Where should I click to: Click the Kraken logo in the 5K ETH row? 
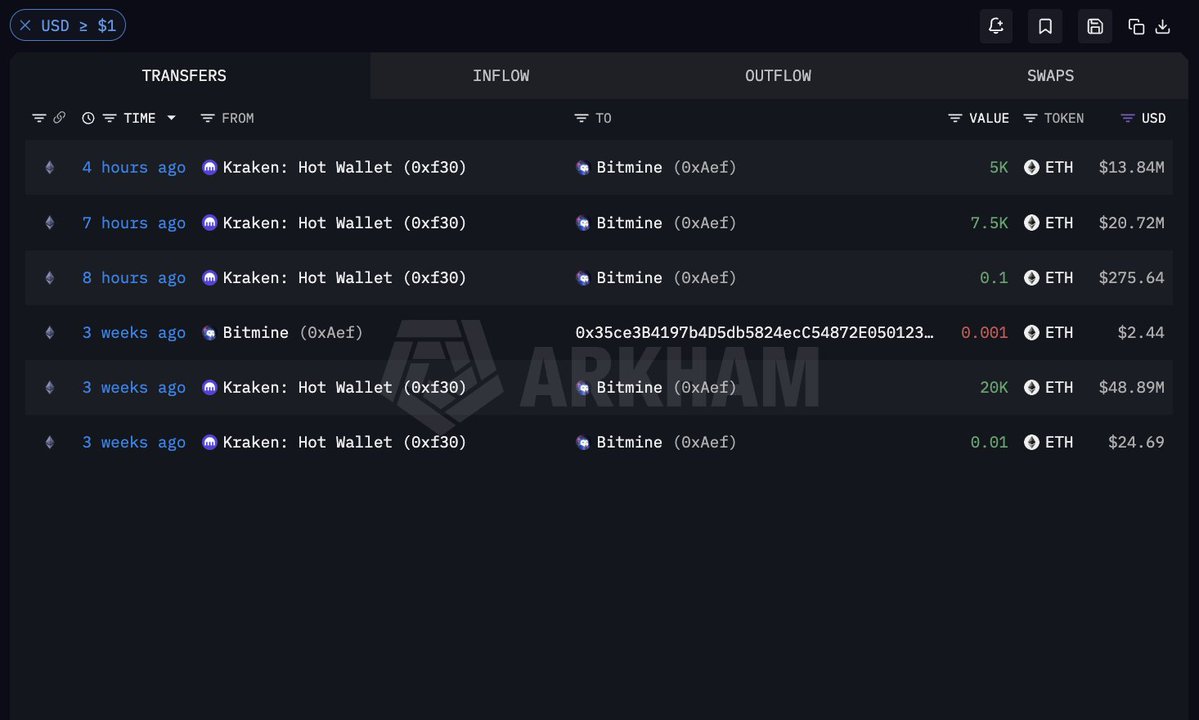[x=210, y=167]
